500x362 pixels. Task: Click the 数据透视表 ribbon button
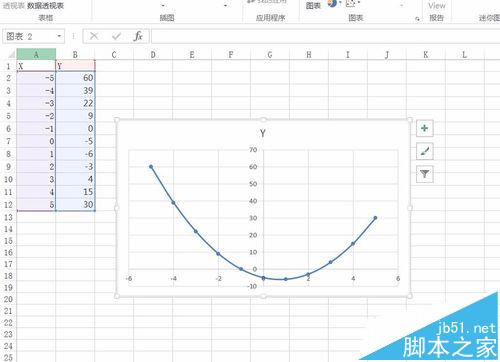tap(45, 6)
